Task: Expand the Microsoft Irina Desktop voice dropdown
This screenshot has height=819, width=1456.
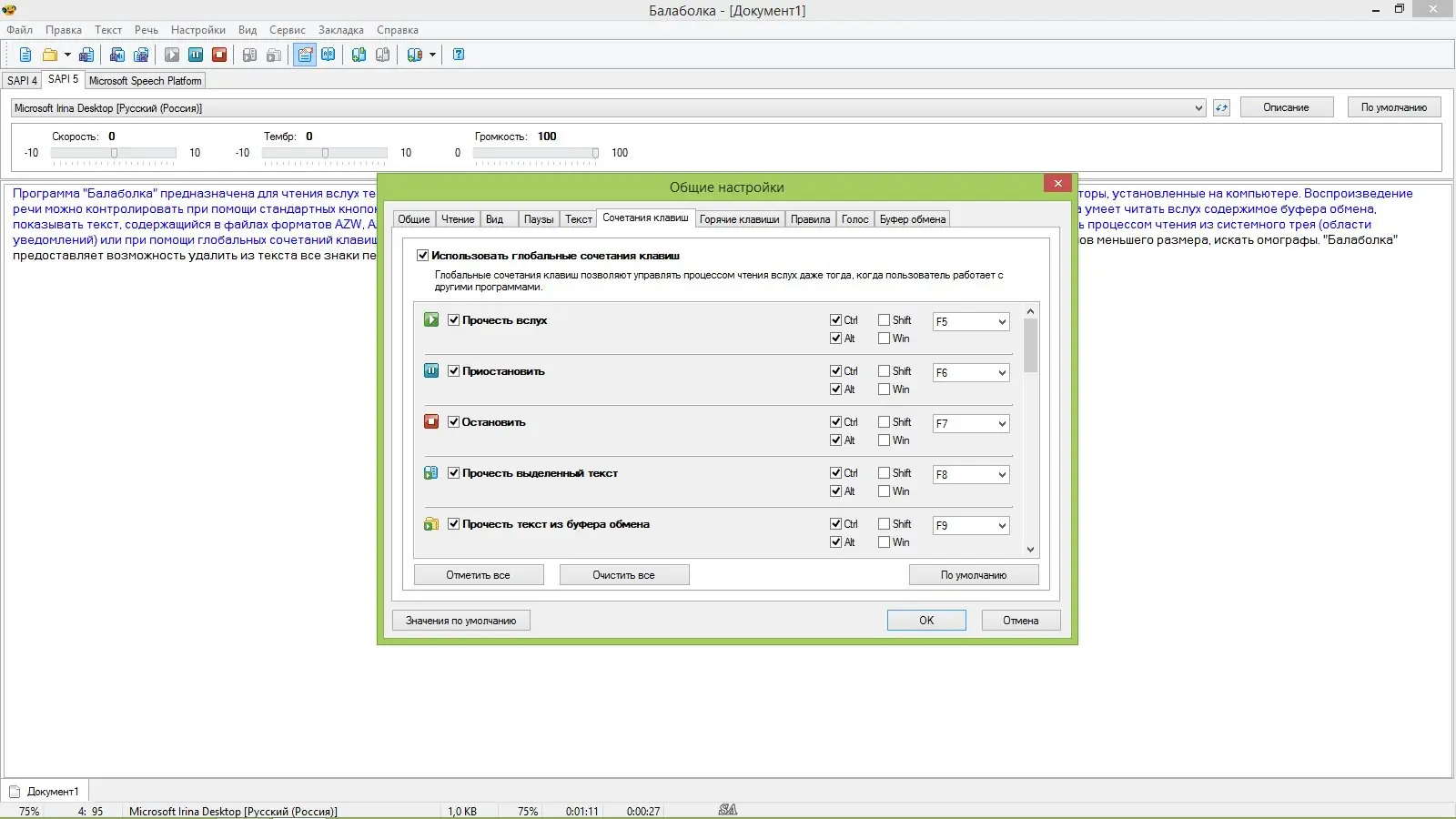Action: pyautogui.click(x=1198, y=108)
